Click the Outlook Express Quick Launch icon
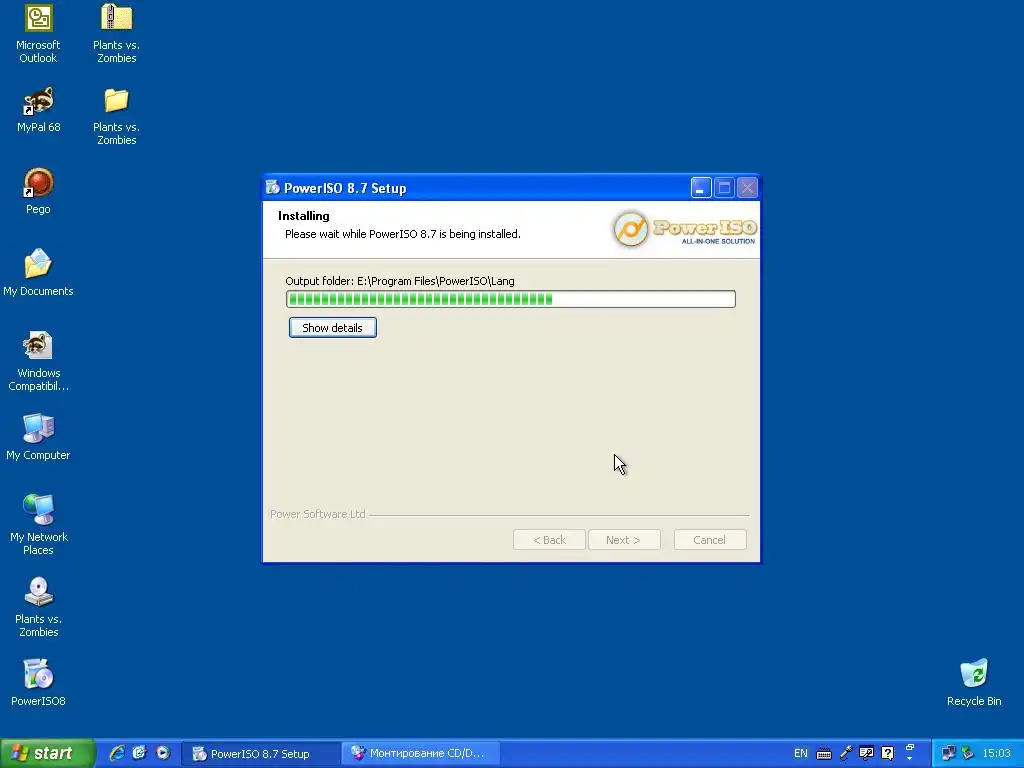Image resolution: width=1024 pixels, height=768 pixels. tap(140, 753)
